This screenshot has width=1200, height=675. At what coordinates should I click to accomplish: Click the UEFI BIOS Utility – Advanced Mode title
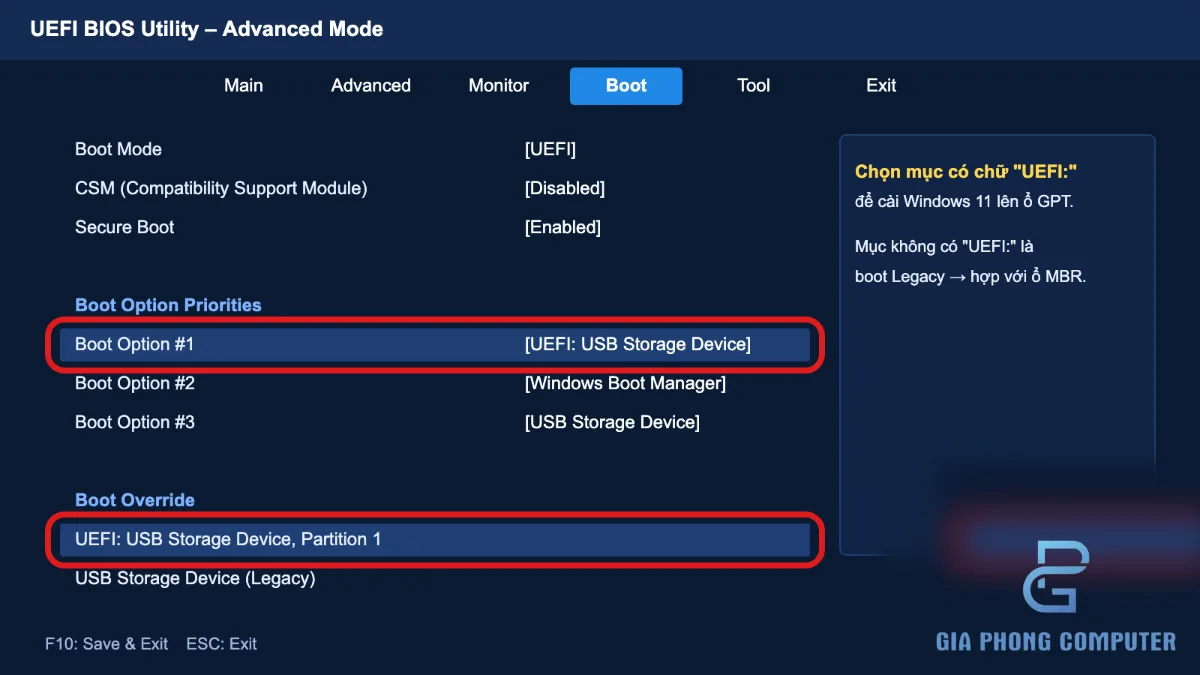pos(207,29)
